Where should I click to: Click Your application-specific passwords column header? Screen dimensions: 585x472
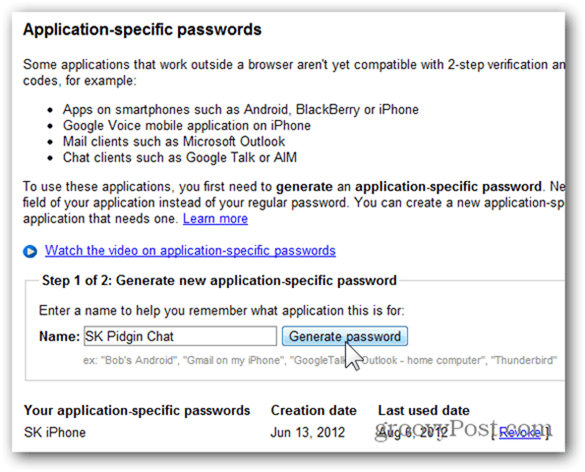(x=137, y=411)
